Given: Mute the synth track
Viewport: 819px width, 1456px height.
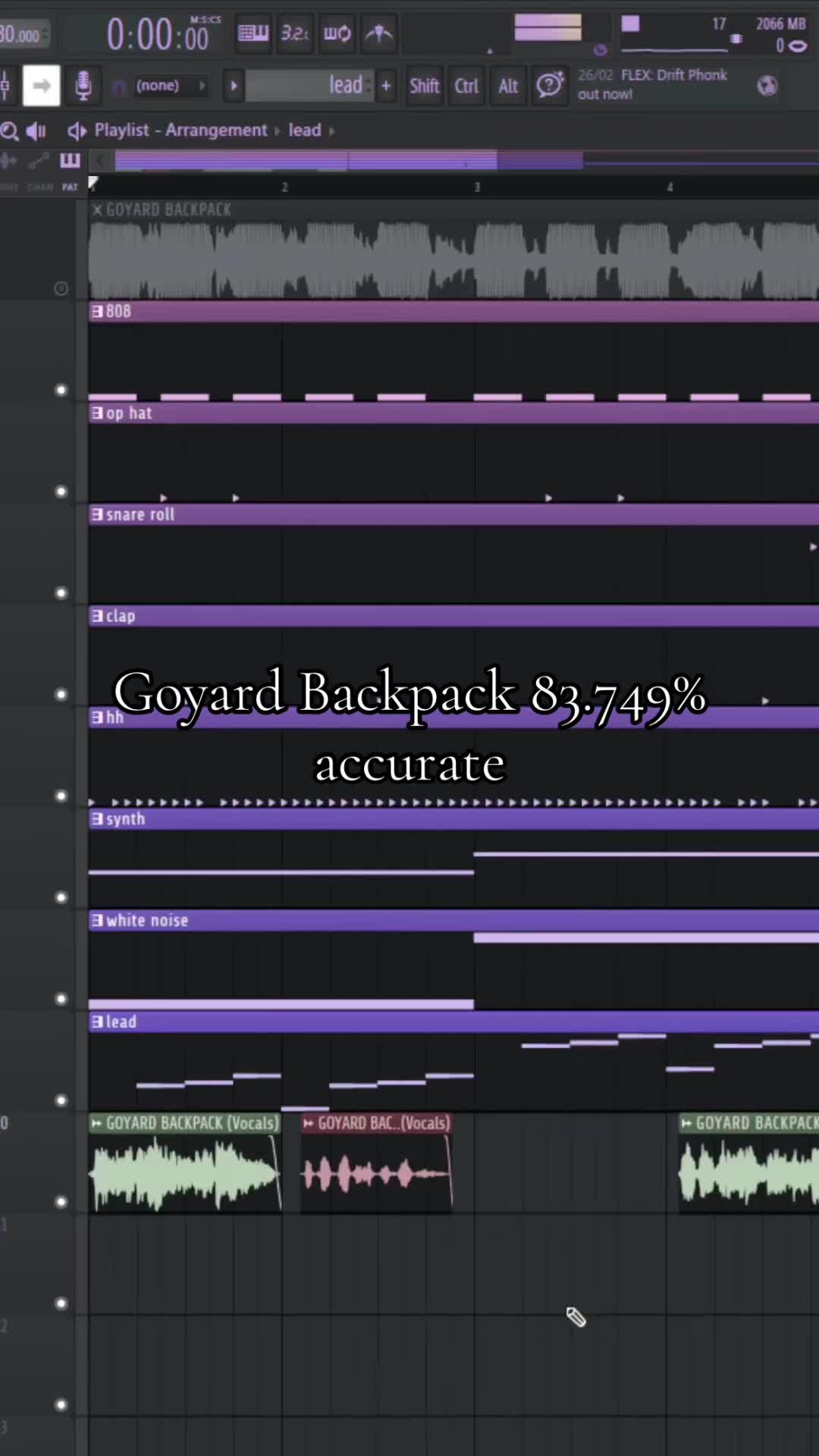Looking at the screenshot, I should 61,897.
